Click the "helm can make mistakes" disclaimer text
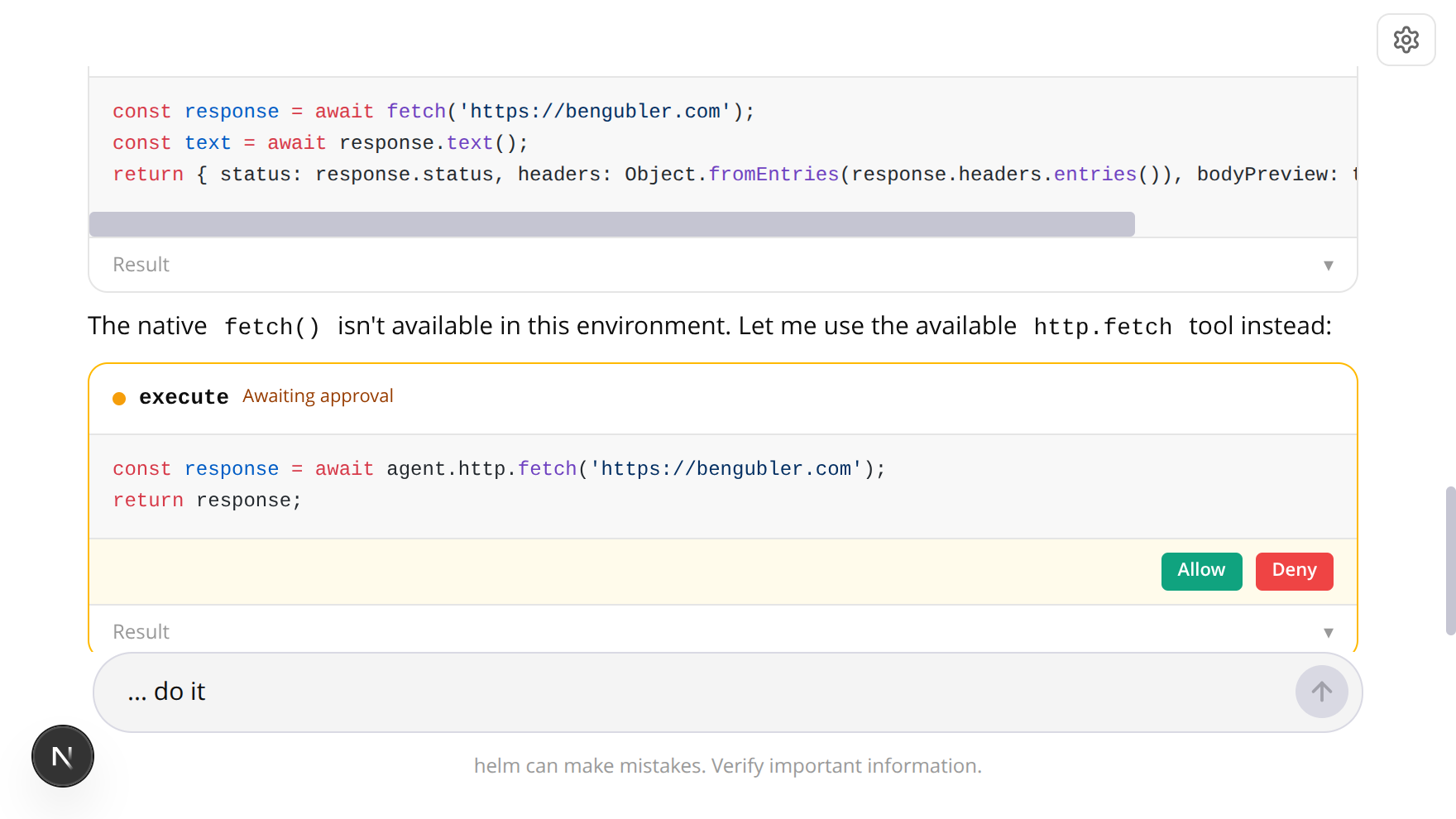 coord(727,766)
